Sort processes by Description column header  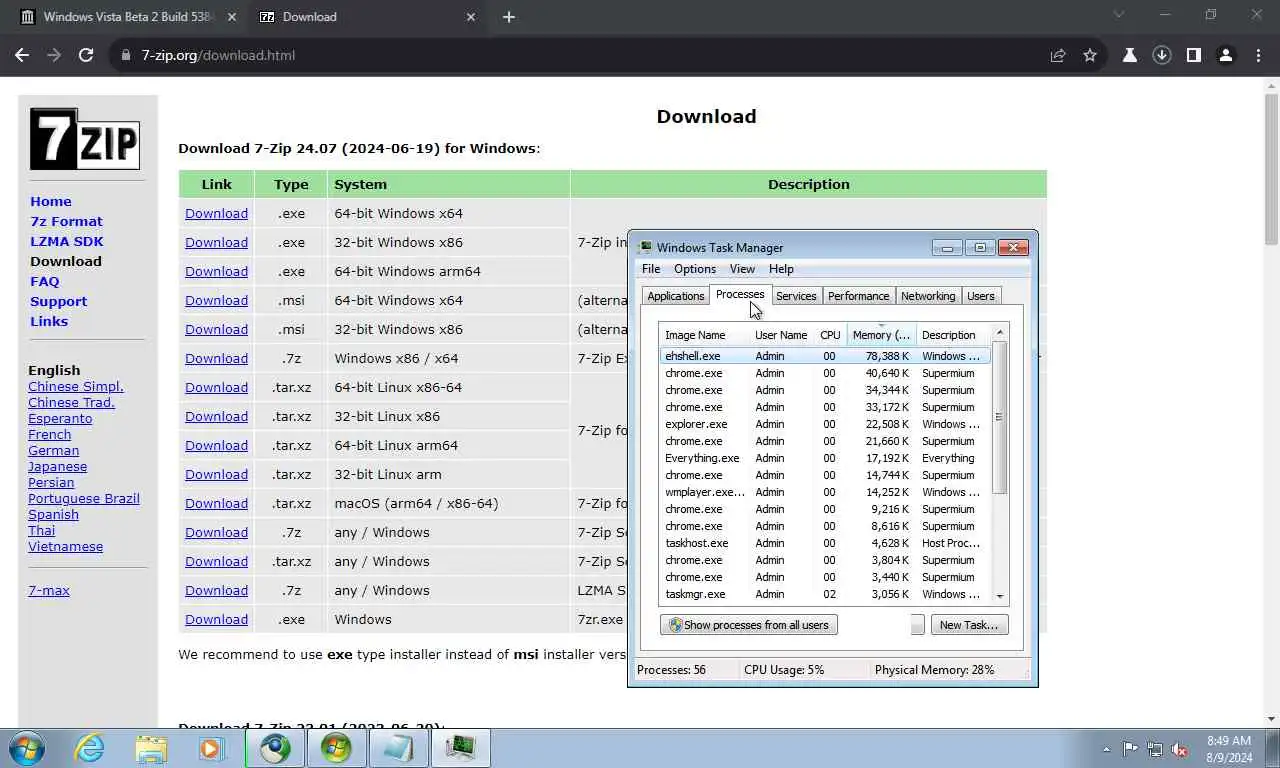(952, 335)
